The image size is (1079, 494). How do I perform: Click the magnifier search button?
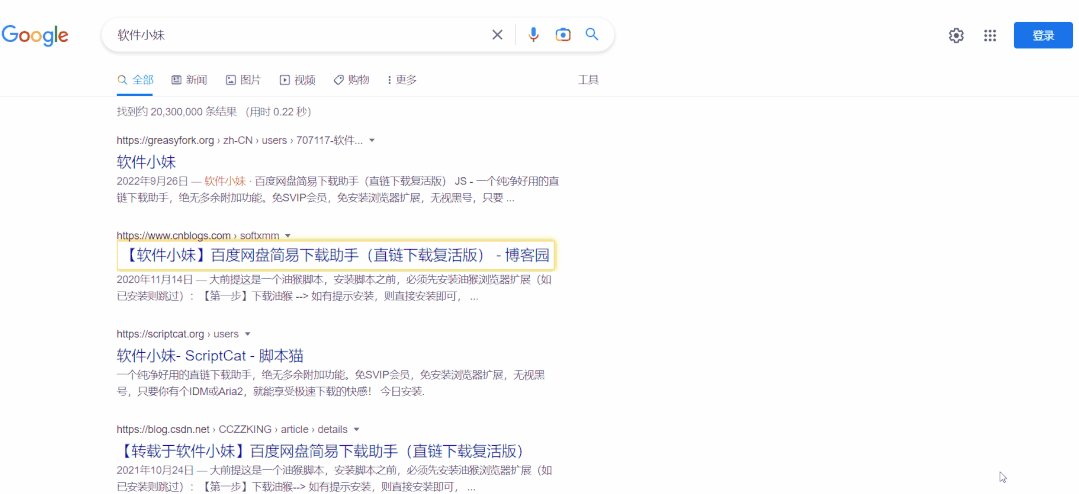(x=592, y=34)
